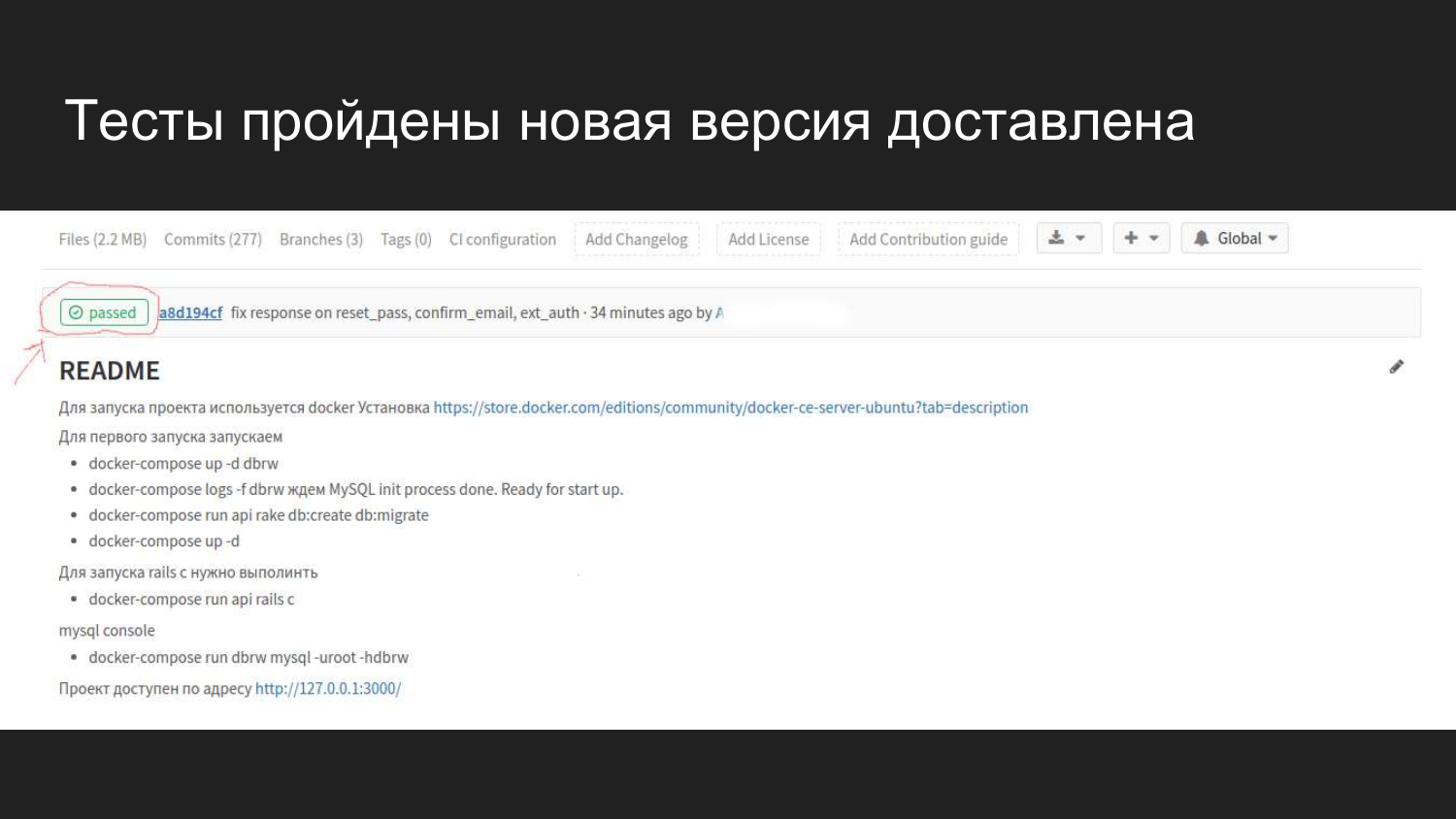The height and width of the screenshot is (819, 1456).
Task: Open the store.docker.com installation link
Action: coord(731,408)
